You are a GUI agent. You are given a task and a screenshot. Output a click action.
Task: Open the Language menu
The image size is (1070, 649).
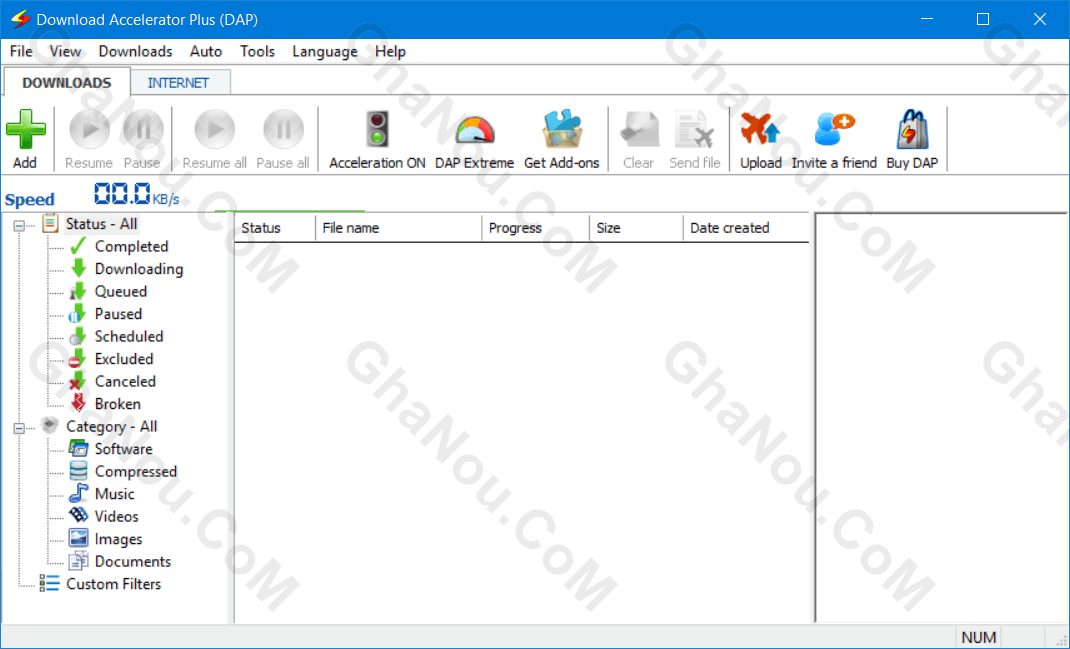pyautogui.click(x=325, y=51)
